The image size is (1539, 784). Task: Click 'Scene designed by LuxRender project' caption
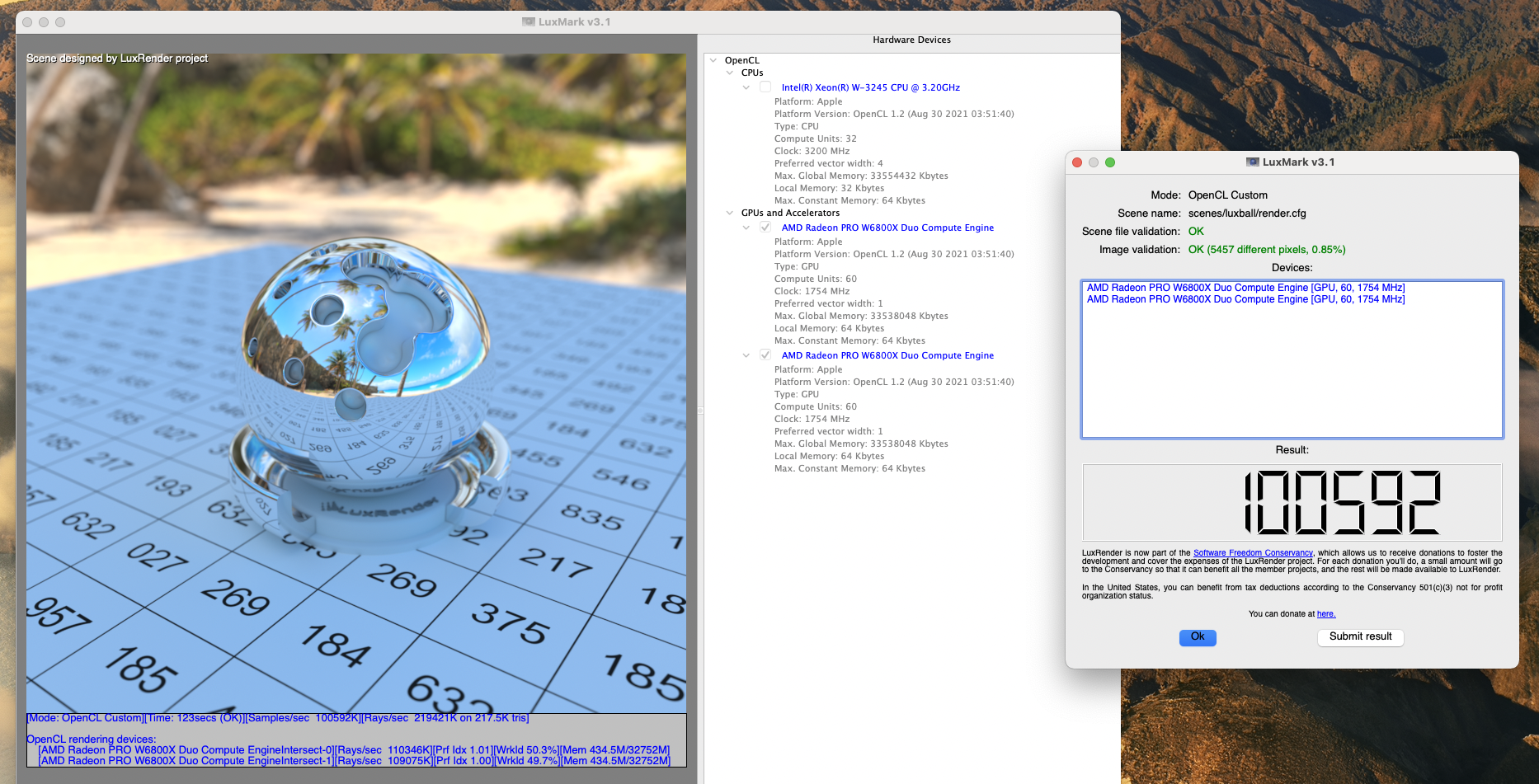[117, 59]
